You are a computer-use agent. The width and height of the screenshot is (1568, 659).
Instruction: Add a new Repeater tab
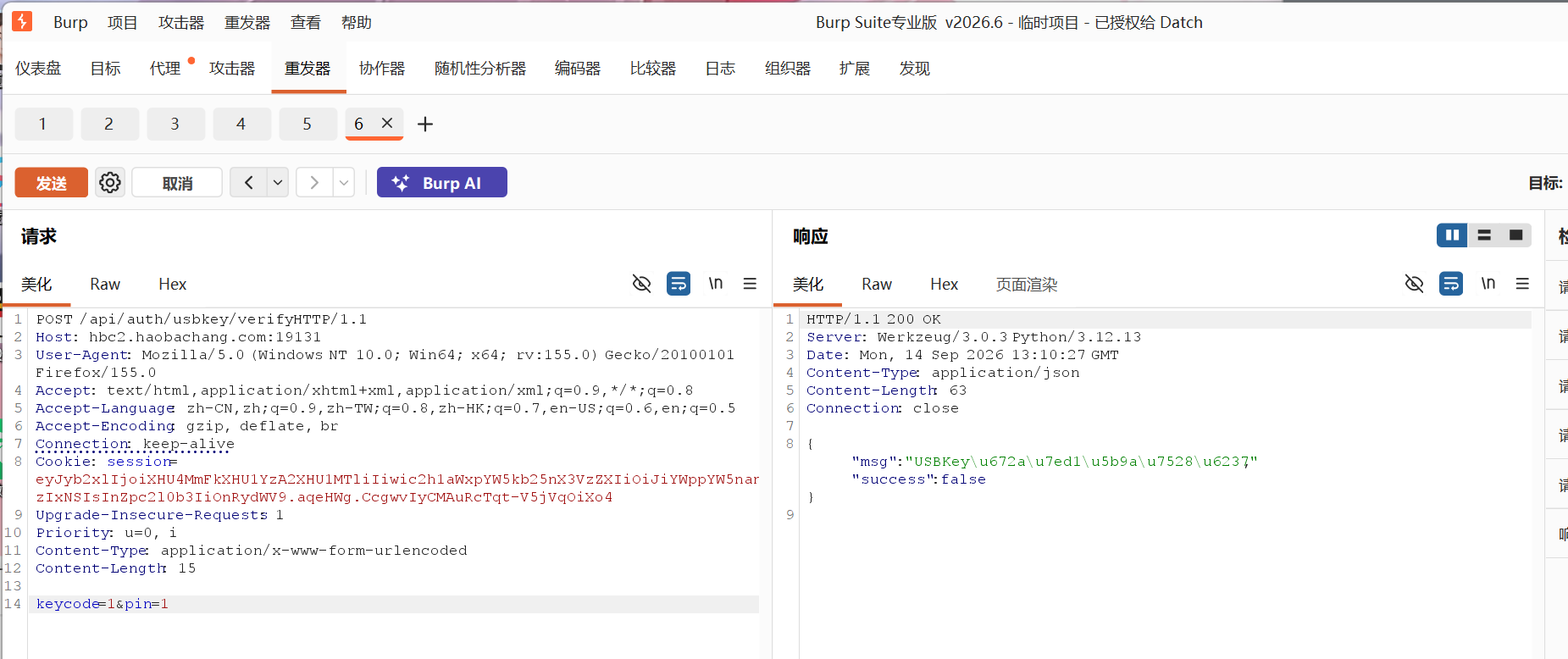click(x=425, y=125)
